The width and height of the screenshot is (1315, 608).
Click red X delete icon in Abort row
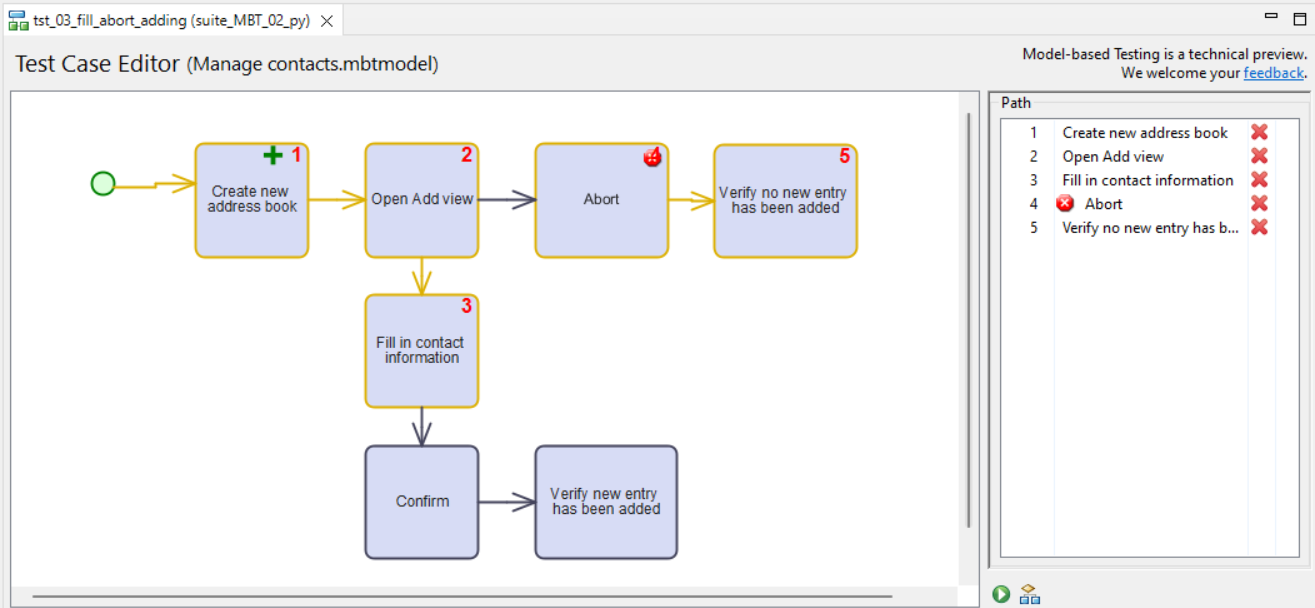(x=1259, y=203)
